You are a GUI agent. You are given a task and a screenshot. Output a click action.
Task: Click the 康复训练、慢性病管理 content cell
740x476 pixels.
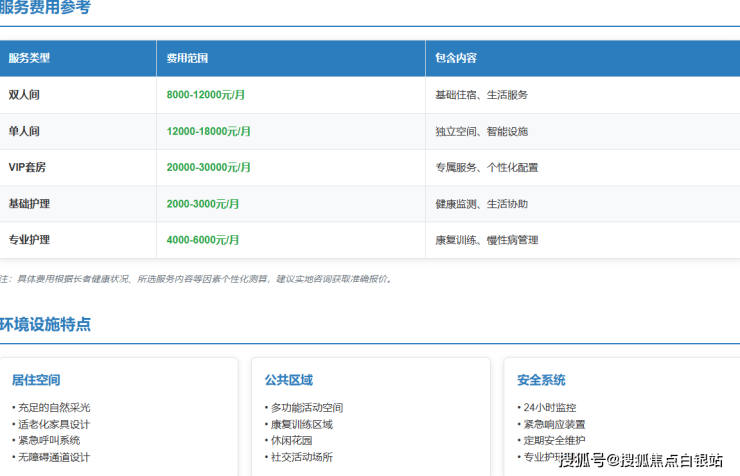click(486, 240)
